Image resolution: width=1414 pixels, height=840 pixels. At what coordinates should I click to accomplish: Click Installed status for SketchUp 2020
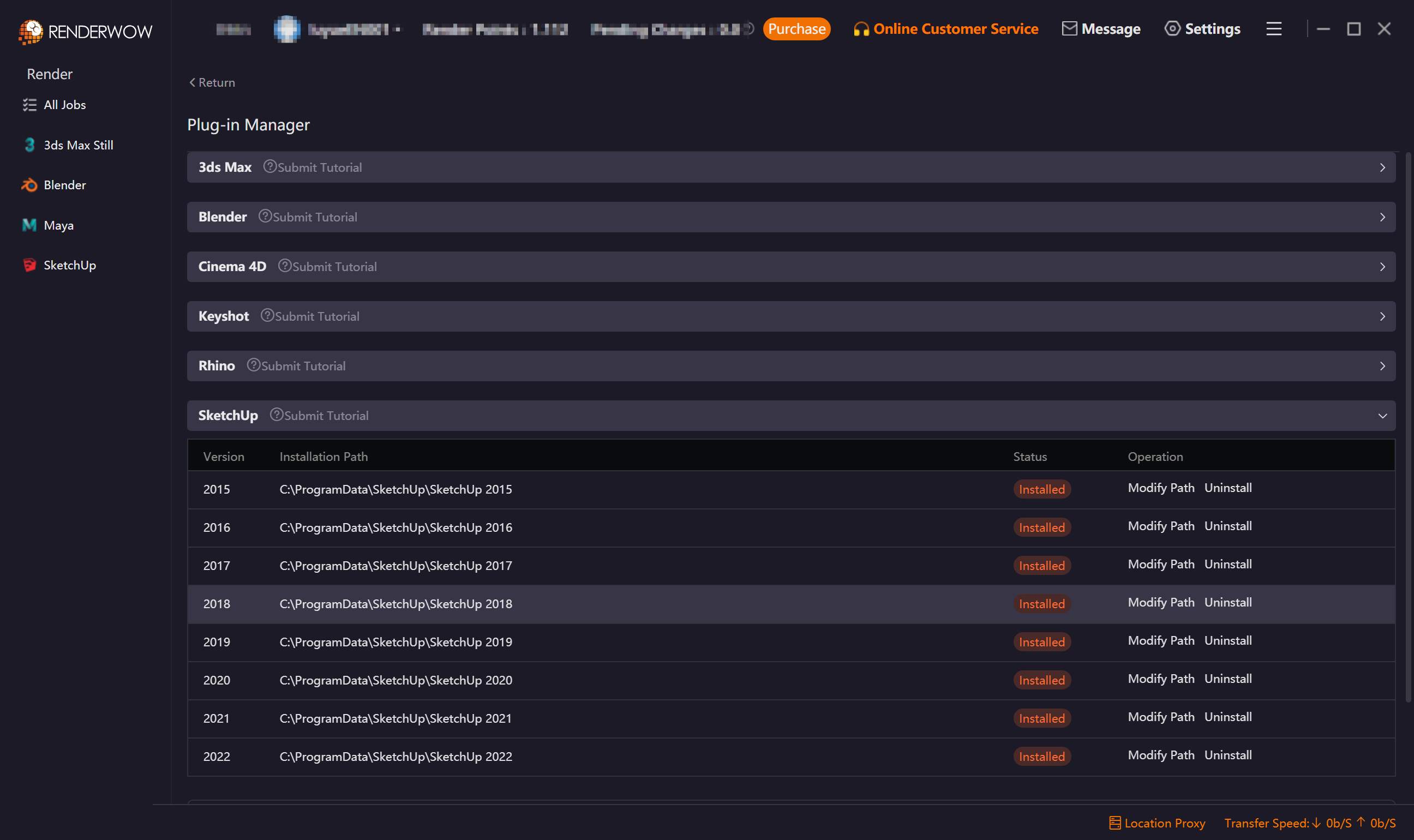click(x=1041, y=680)
